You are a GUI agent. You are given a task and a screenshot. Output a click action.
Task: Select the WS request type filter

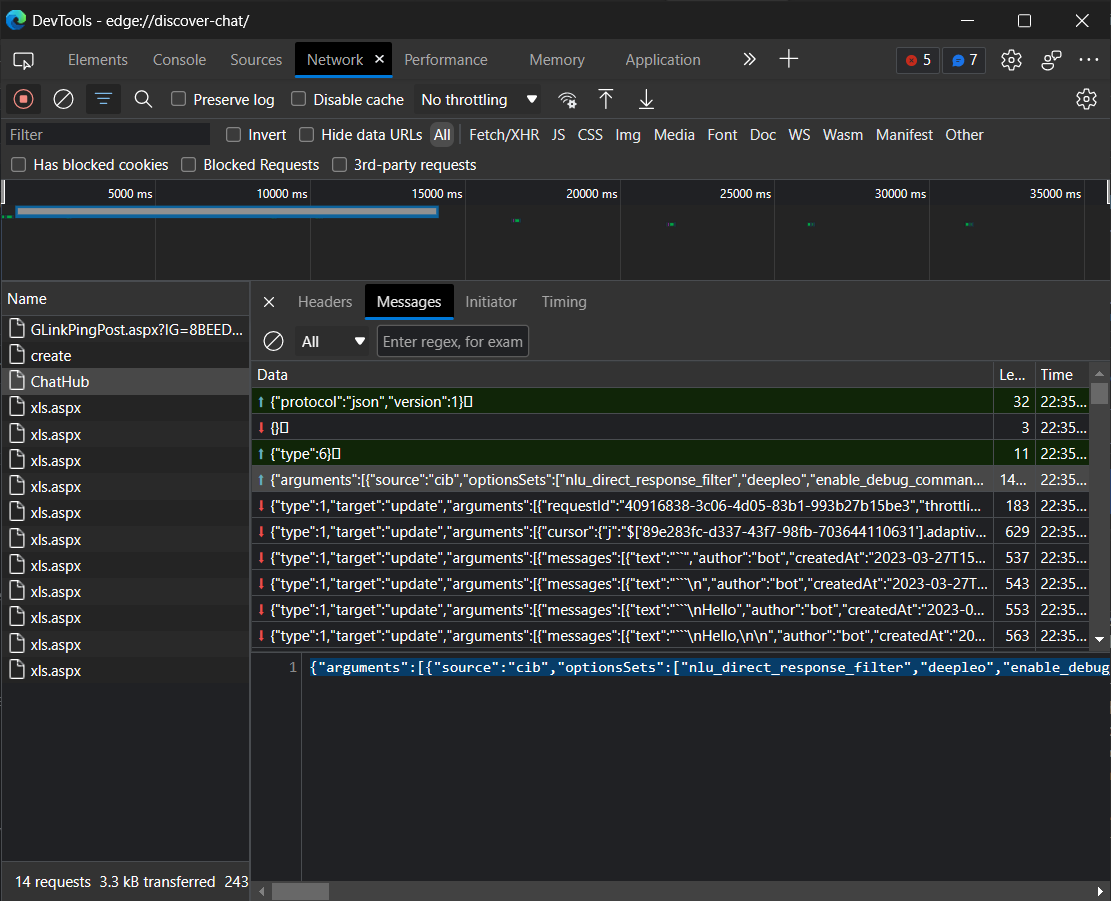click(799, 134)
